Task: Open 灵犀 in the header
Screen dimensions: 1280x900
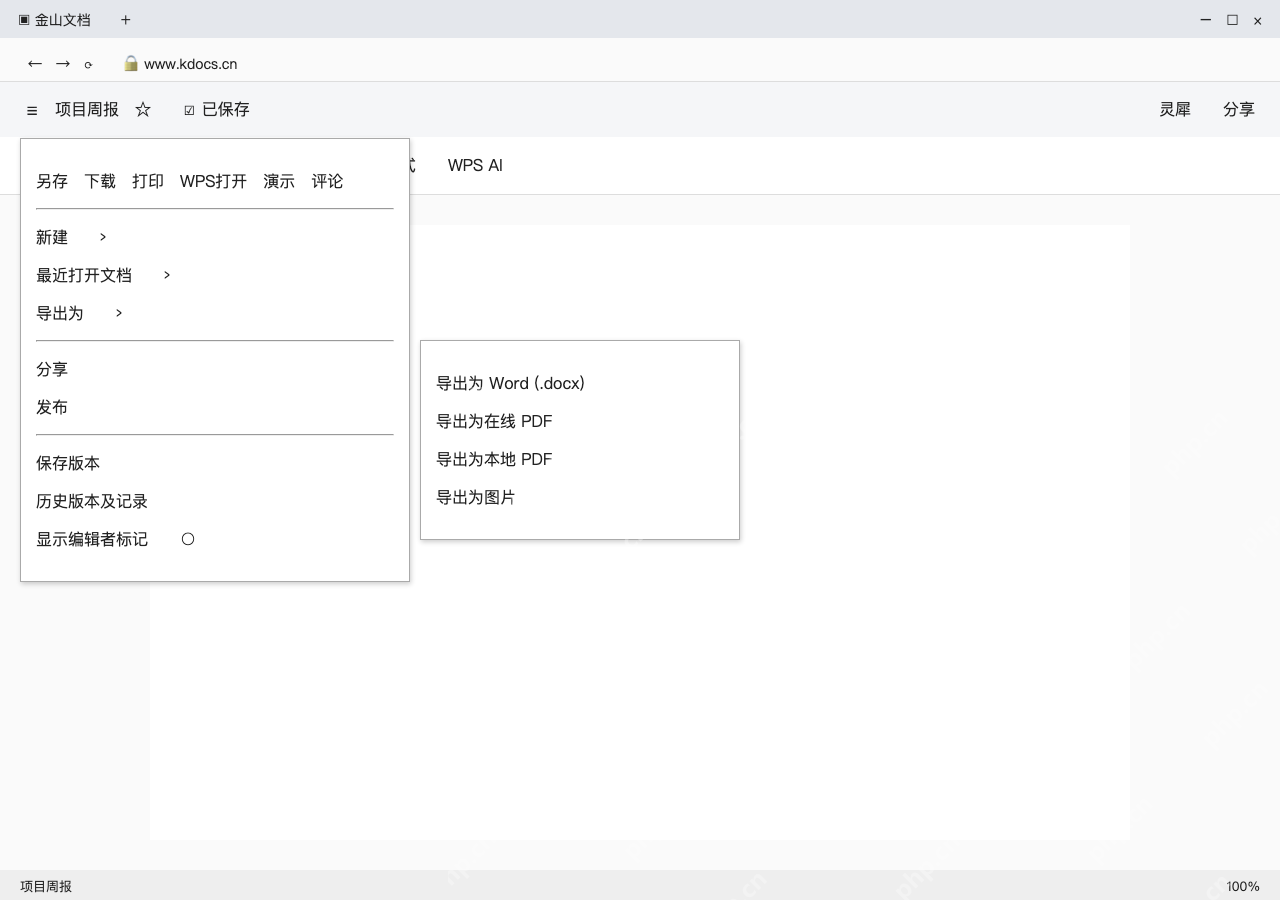Action: [1175, 109]
